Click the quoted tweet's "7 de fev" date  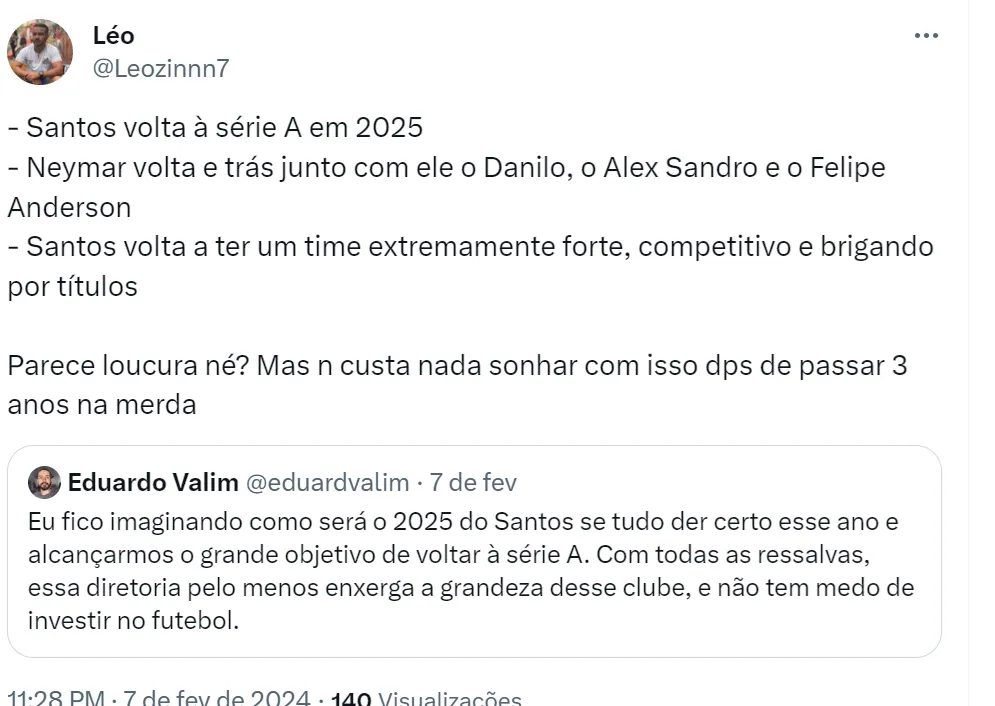pyautogui.click(x=473, y=483)
